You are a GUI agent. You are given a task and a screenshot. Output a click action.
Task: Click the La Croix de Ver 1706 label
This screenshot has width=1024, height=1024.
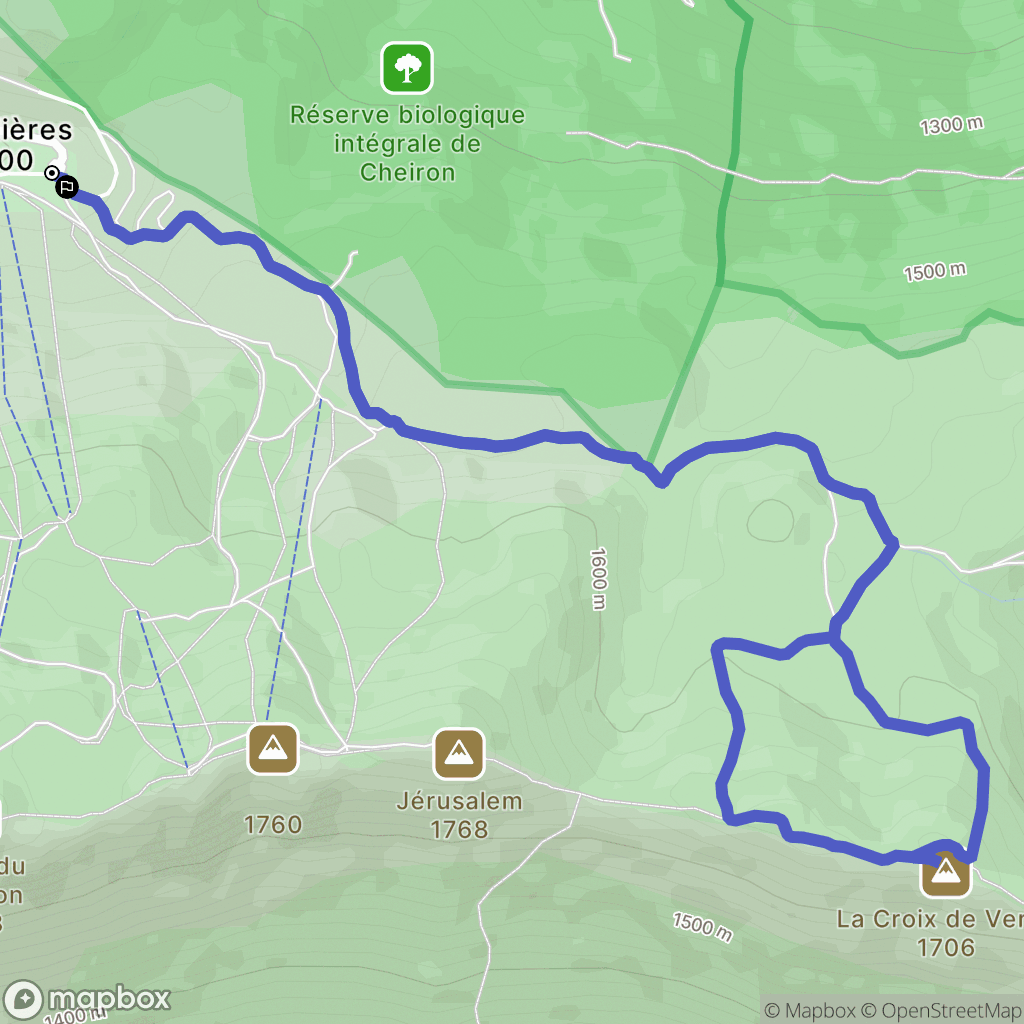point(931,933)
